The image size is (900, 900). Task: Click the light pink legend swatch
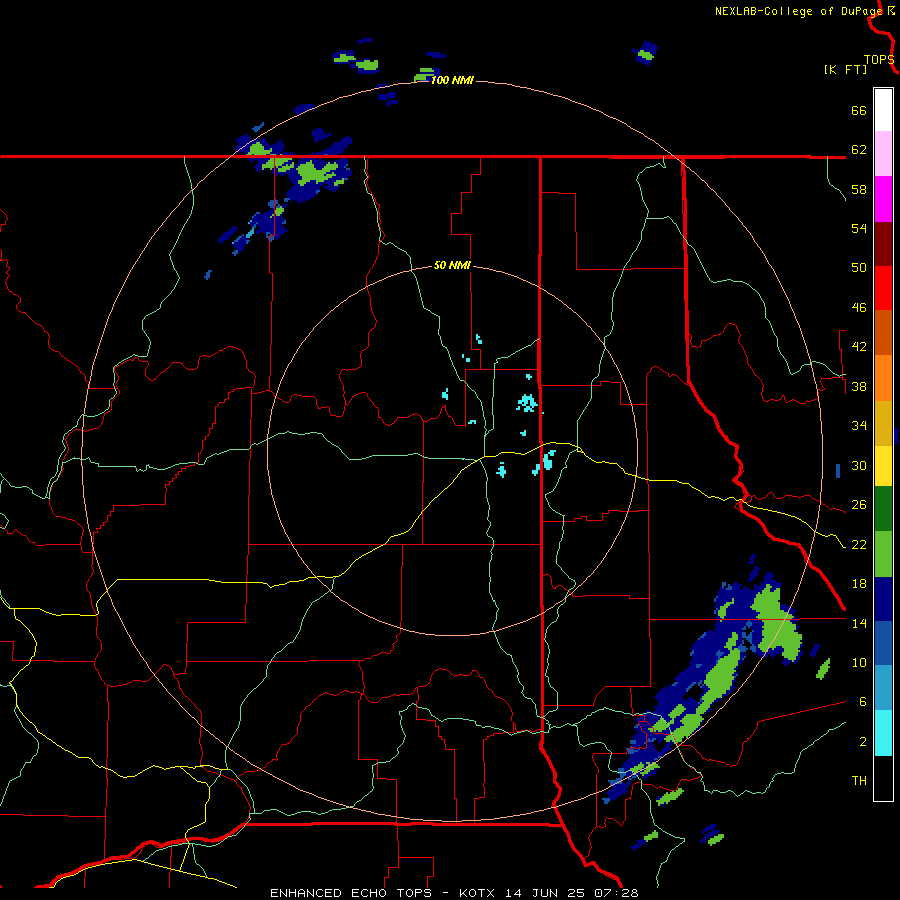(883, 153)
